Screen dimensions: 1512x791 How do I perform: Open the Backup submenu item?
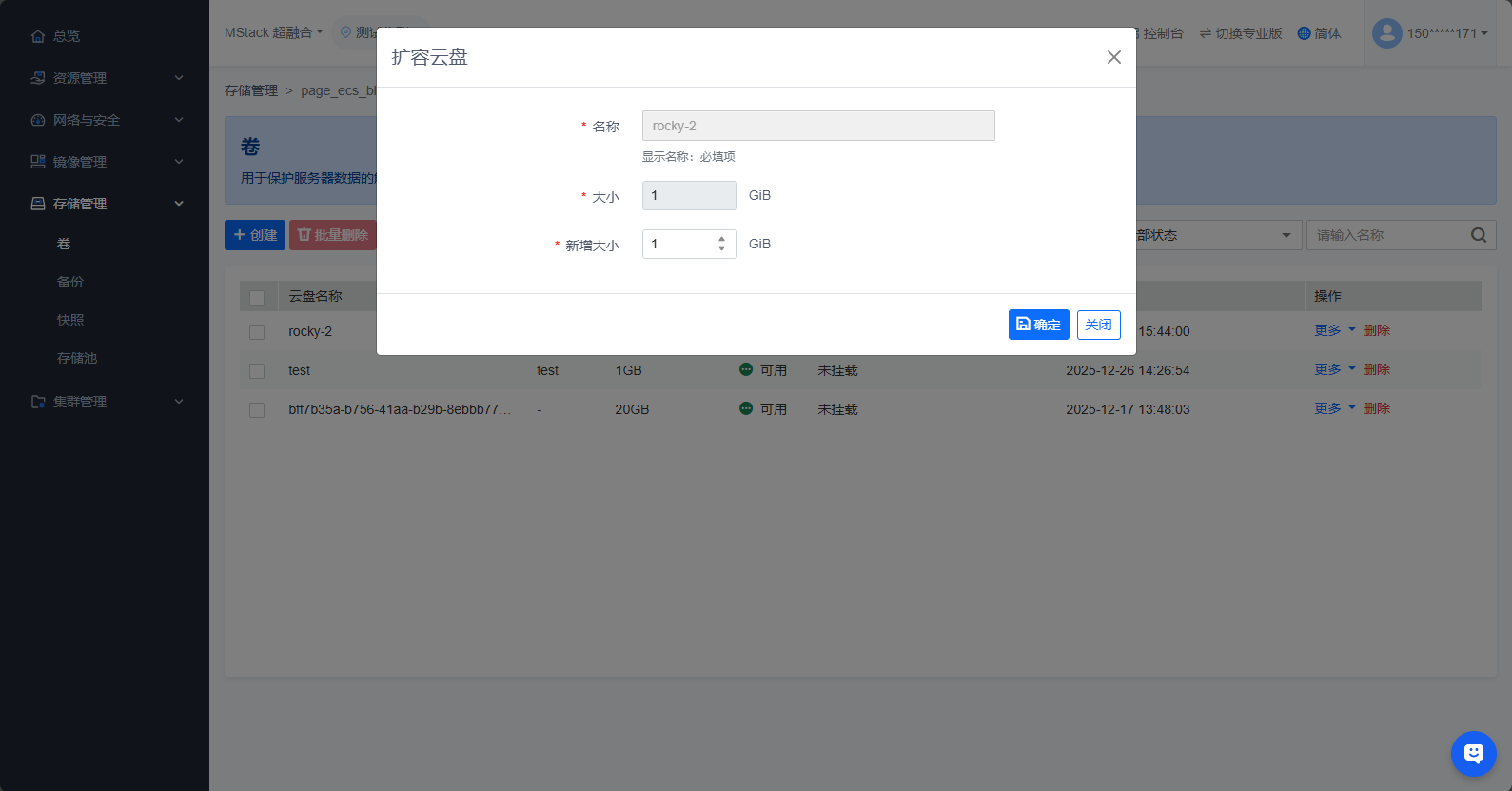(x=70, y=282)
